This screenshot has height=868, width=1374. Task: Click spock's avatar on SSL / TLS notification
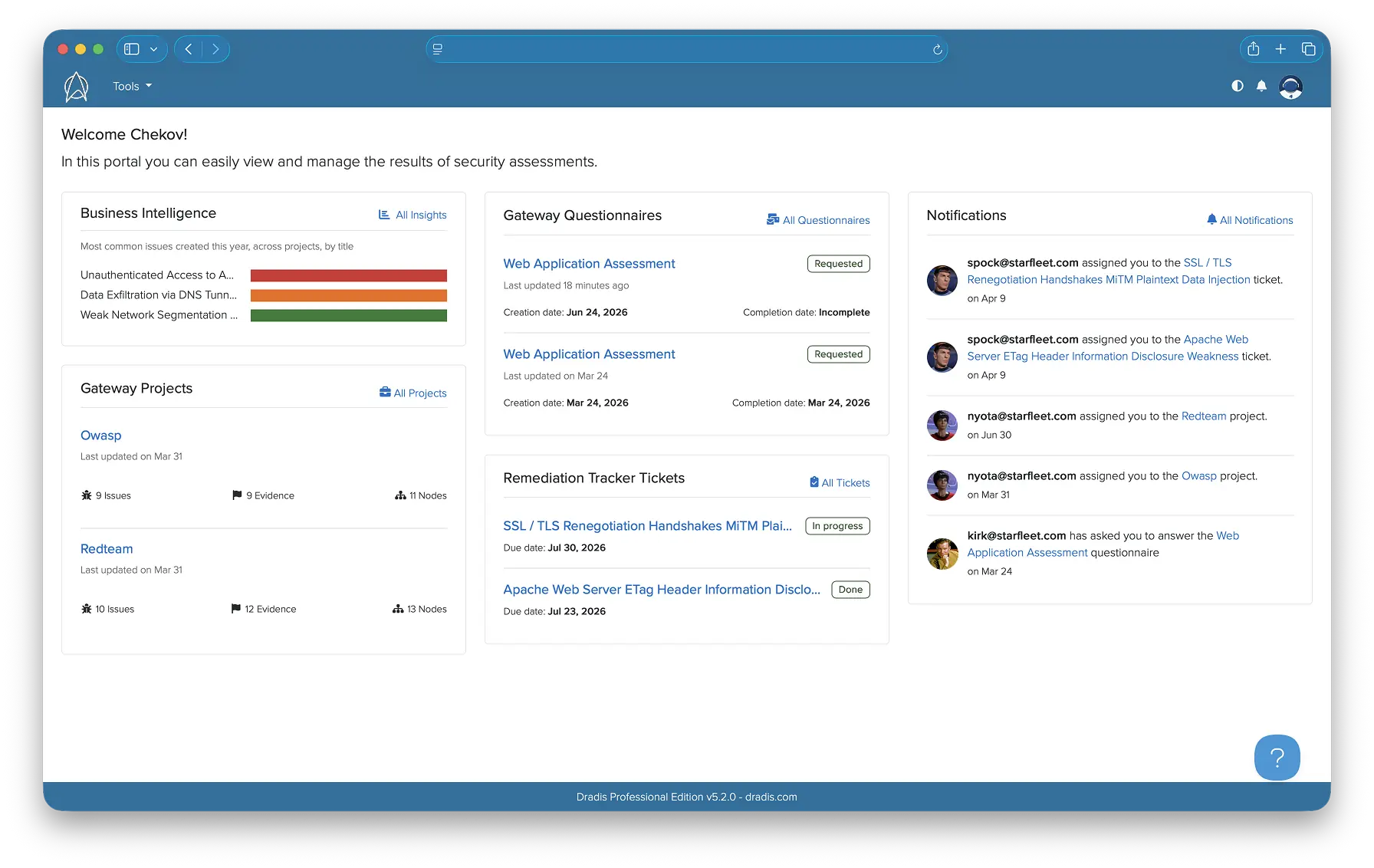point(942,281)
